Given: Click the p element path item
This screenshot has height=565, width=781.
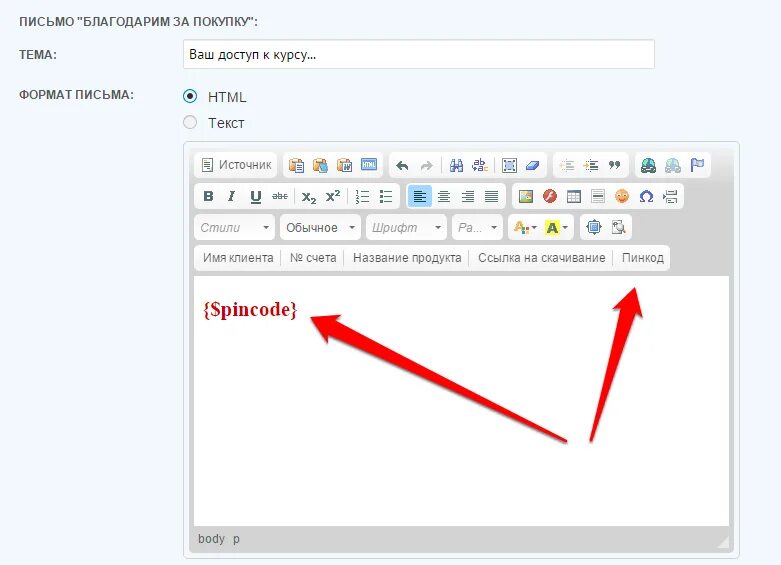Looking at the screenshot, I should pyautogui.click(x=236, y=539).
